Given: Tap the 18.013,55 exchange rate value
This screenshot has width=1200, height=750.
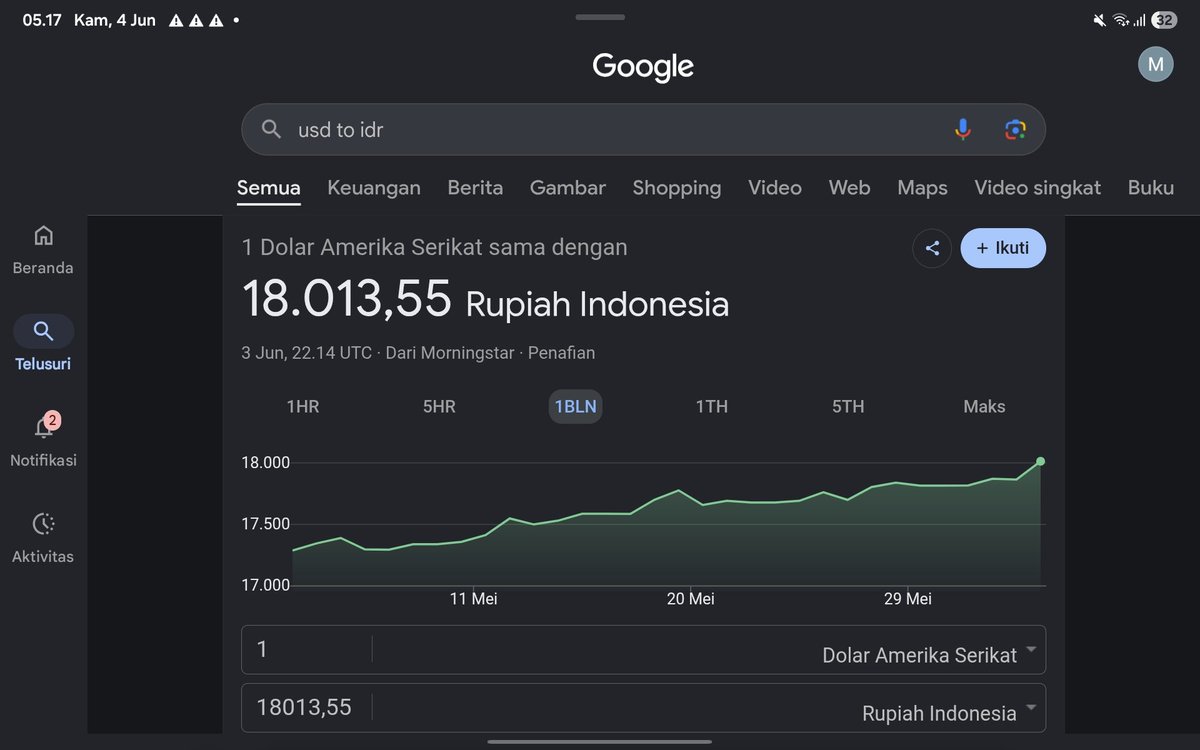Looking at the screenshot, I should [x=347, y=299].
